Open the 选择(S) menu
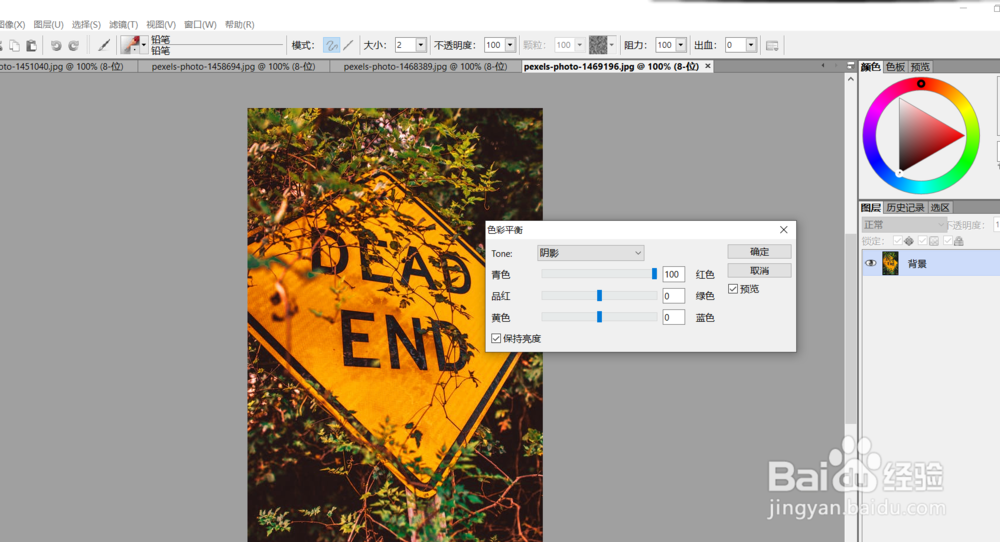Screen dimensions: 1000x542 click(86, 24)
